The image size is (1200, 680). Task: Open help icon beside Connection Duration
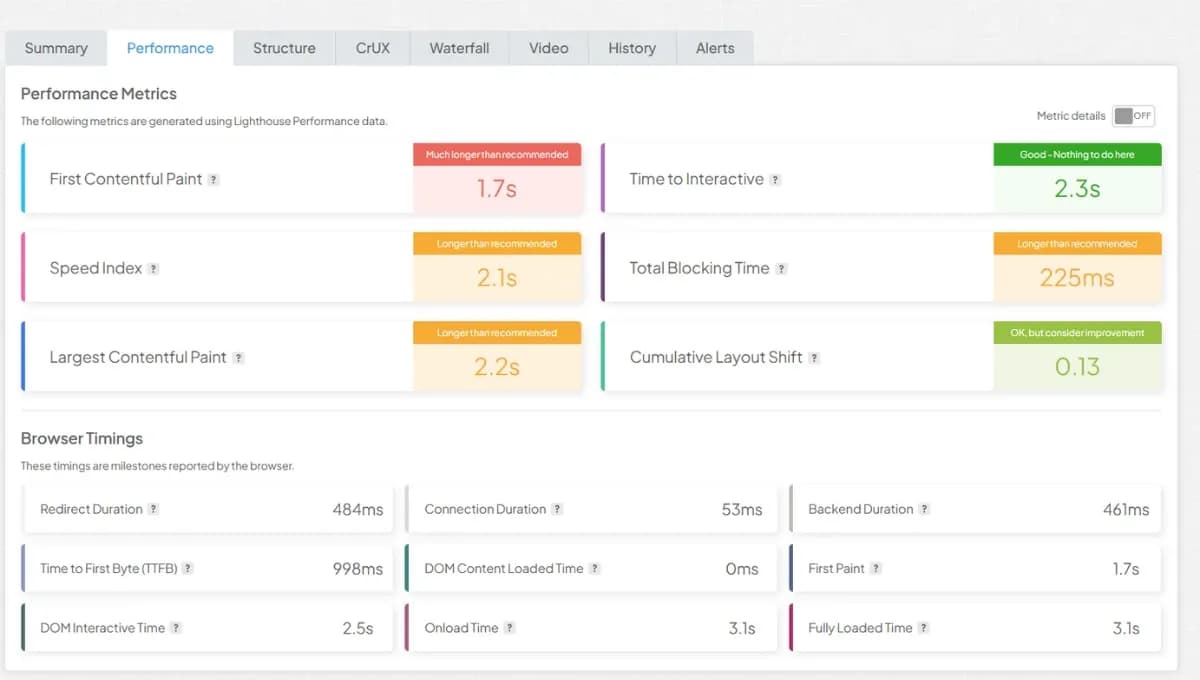(x=557, y=509)
